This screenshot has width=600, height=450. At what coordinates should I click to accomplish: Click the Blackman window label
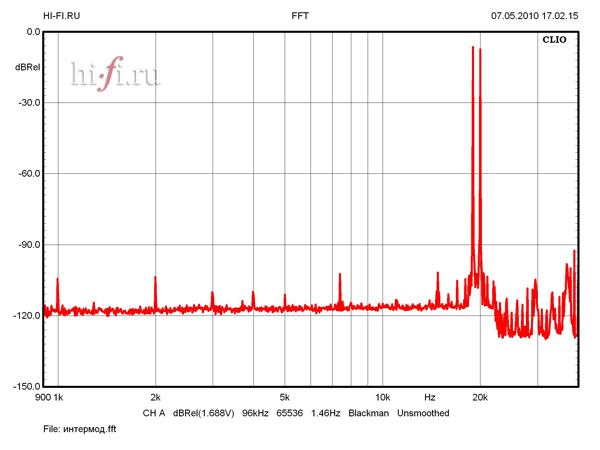pos(368,413)
